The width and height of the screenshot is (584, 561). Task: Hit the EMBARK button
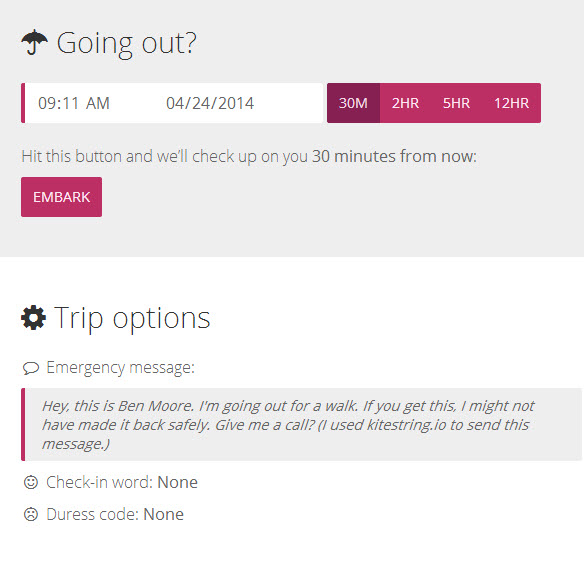tap(61, 197)
